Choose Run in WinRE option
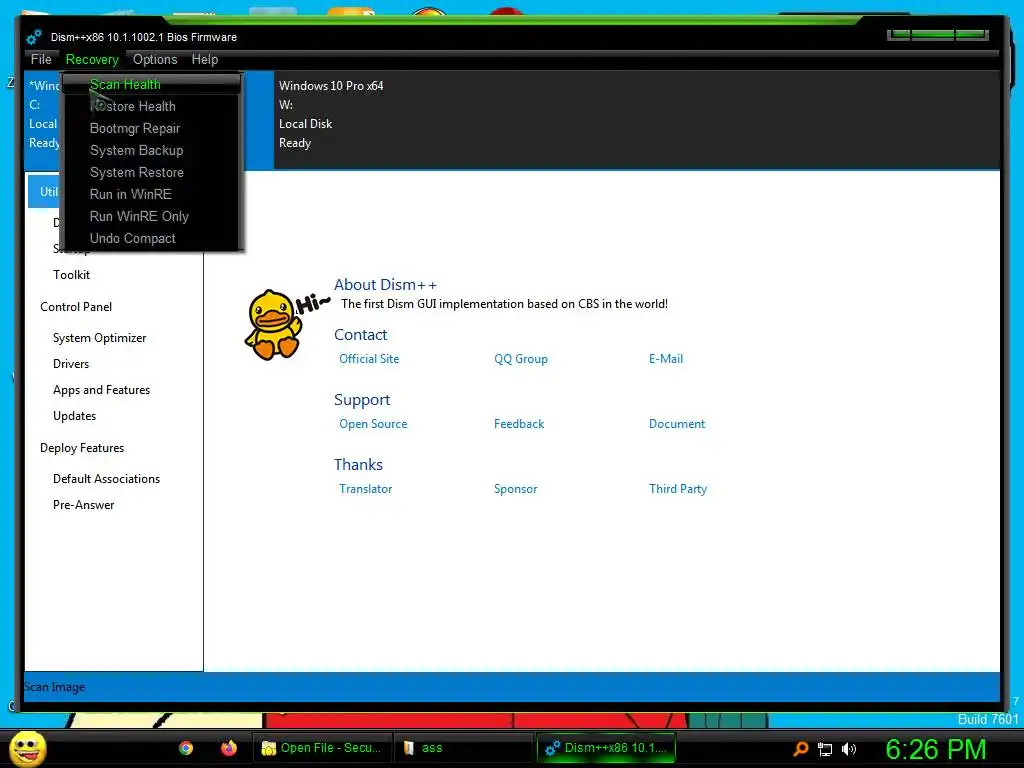1024x768 pixels. (152, 195)
